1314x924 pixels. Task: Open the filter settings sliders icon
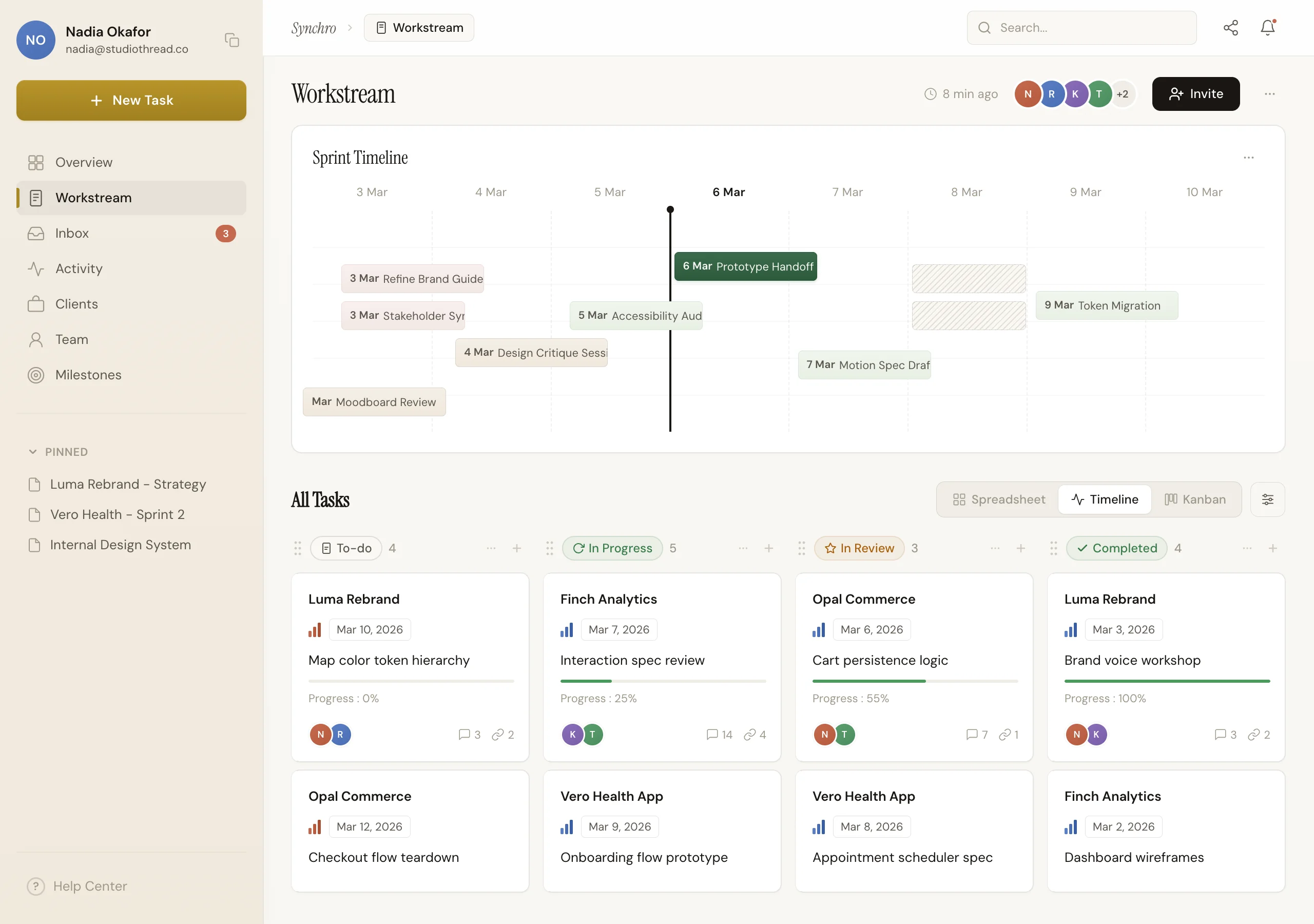coord(1267,499)
